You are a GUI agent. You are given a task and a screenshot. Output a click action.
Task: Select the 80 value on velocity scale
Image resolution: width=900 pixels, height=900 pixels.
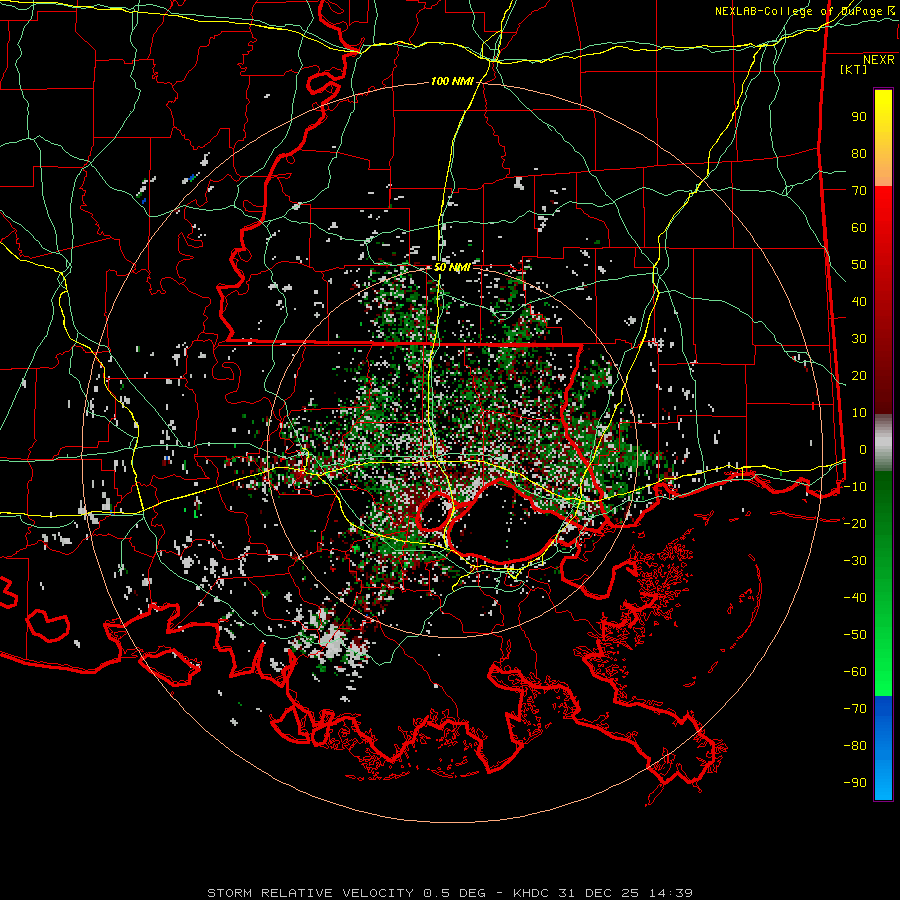coord(859,154)
